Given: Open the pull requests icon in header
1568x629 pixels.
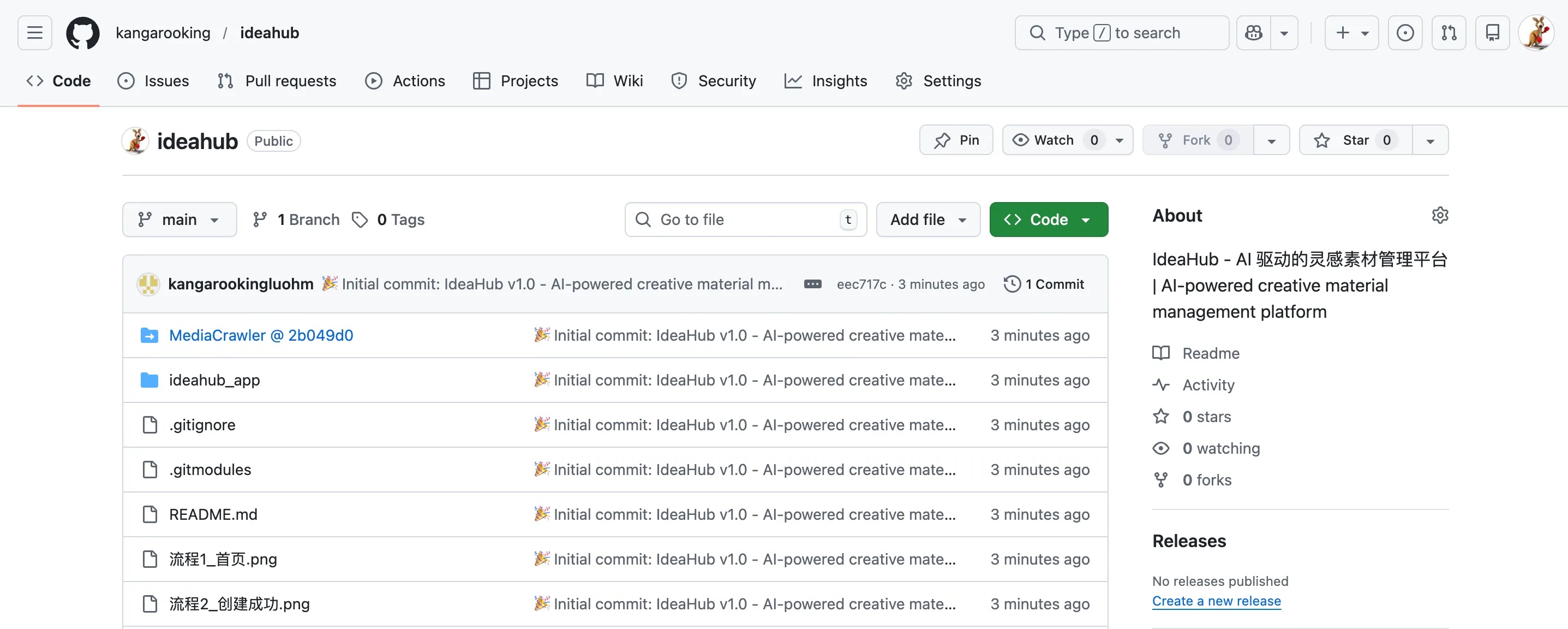Looking at the screenshot, I should [x=1449, y=33].
